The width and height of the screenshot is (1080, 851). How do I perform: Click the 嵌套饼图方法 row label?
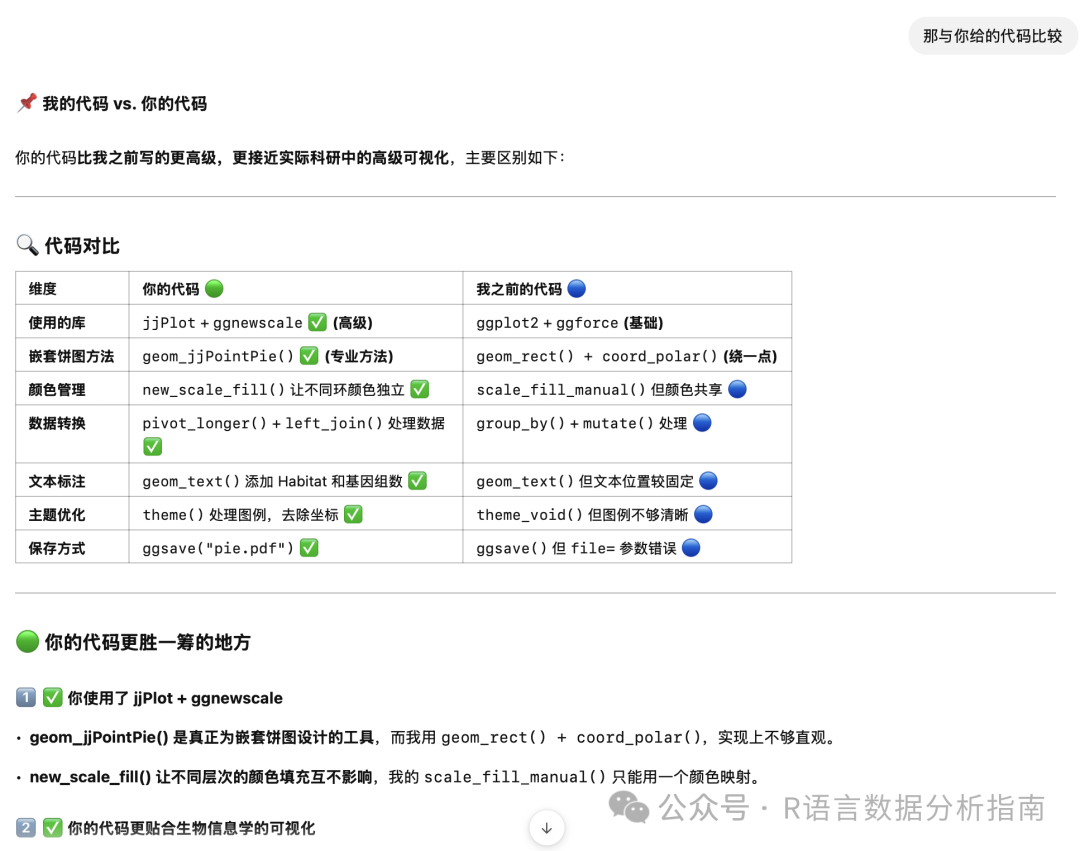[x=72, y=357]
